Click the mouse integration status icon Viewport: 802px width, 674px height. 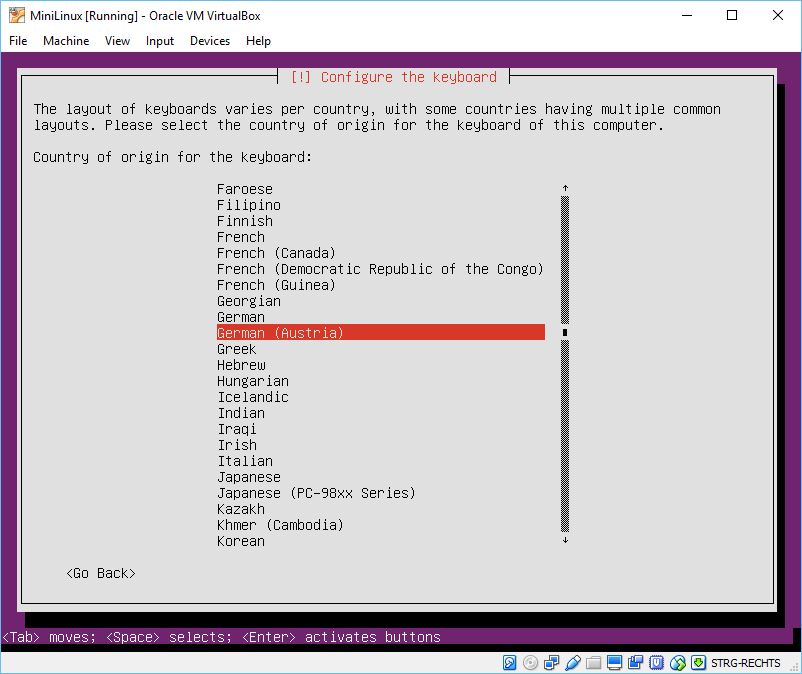click(x=678, y=662)
